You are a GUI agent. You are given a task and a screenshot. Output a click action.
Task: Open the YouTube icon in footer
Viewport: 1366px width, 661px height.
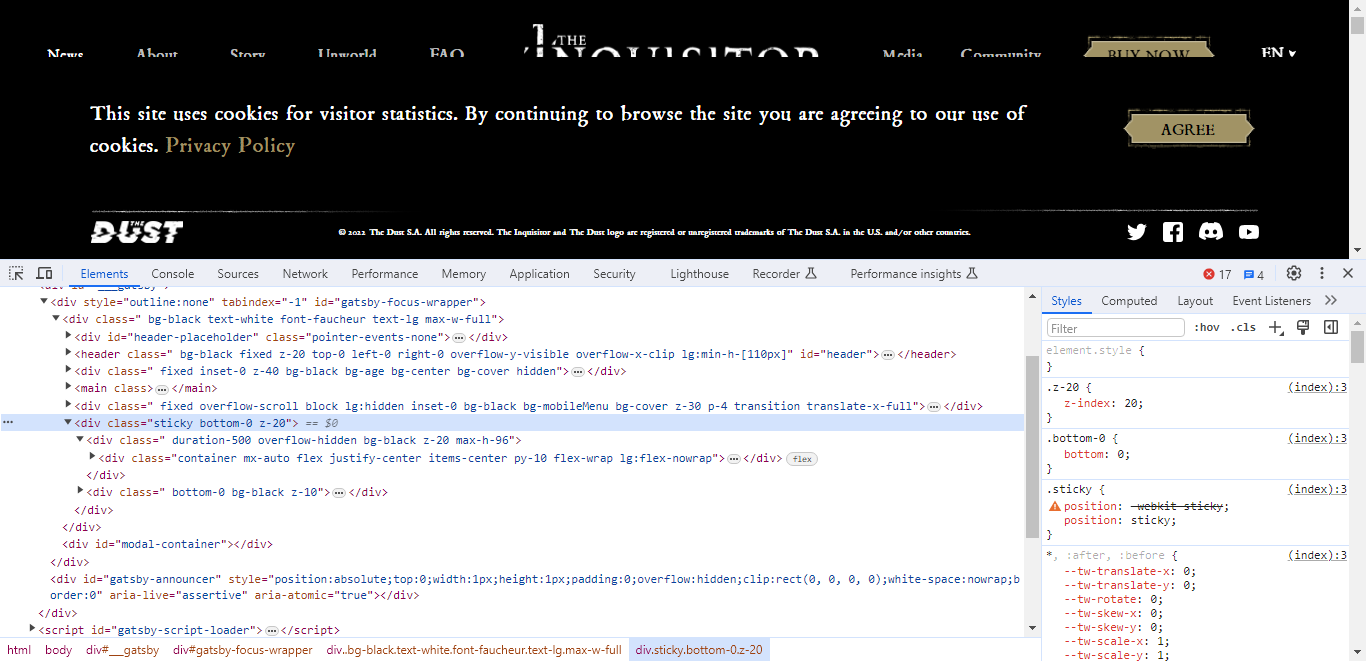click(x=1248, y=231)
